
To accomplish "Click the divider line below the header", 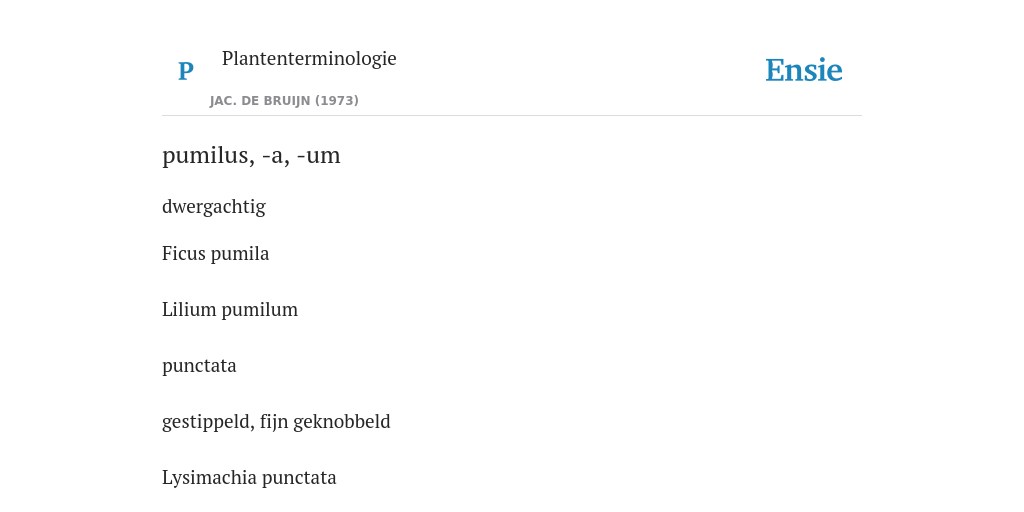I will point(512,116).
